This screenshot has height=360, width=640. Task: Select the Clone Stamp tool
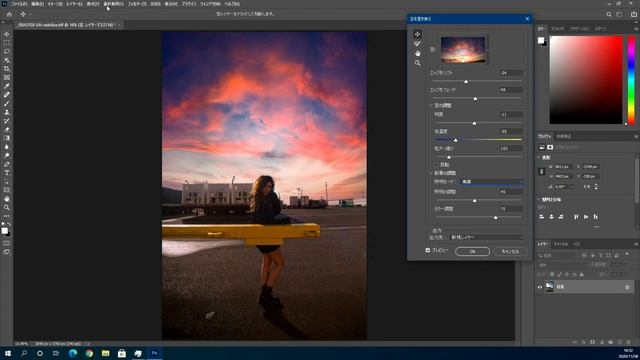point(7,112)
